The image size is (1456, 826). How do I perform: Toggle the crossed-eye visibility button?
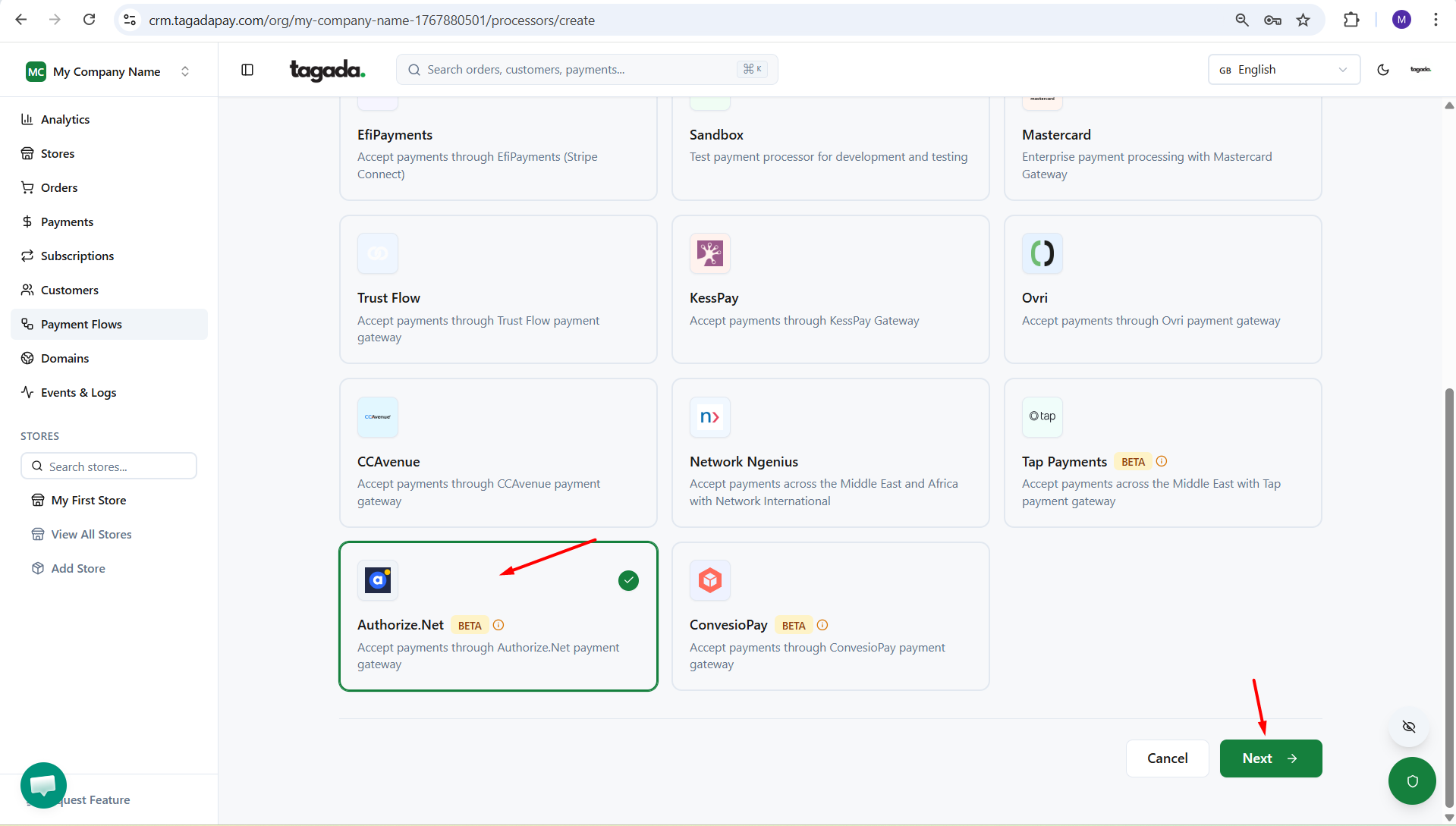point(1408,727)
